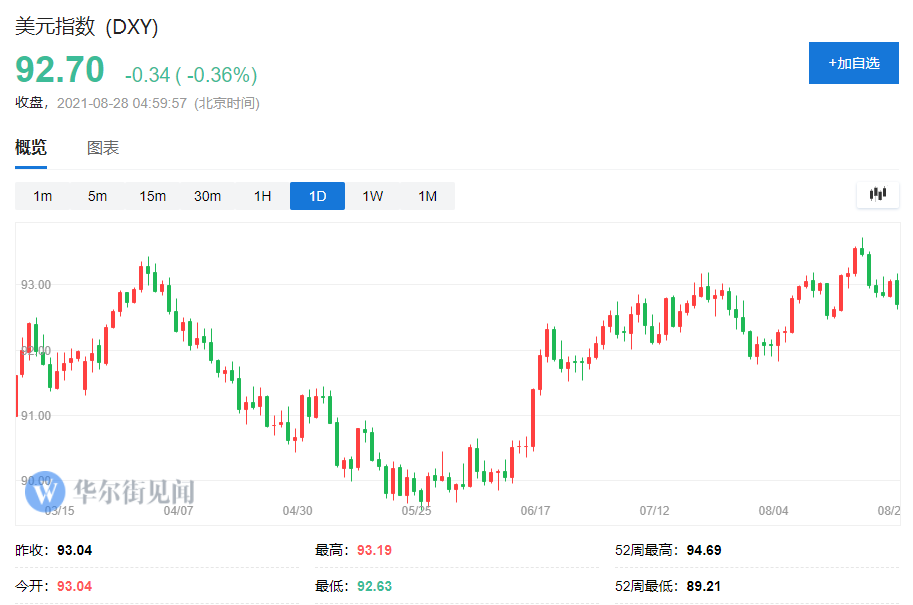Image resolution: width=913 pixels, height=605 pixels.
Task: Click the 92.70 current price
Action: pyautogui.click(x=59, y=70)
